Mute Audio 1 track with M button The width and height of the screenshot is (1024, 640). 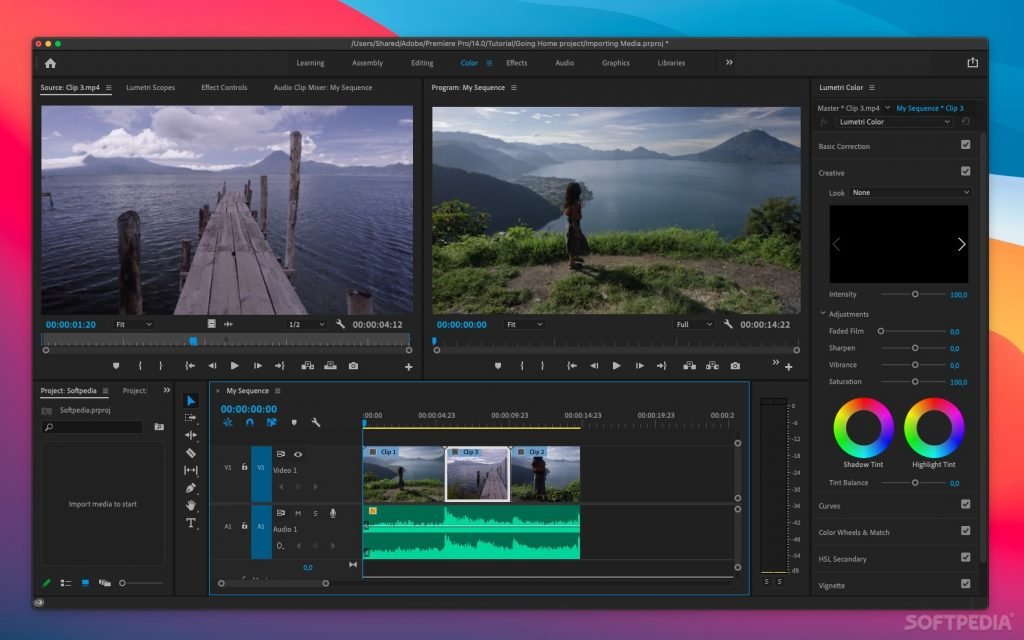tap(298, 513)
